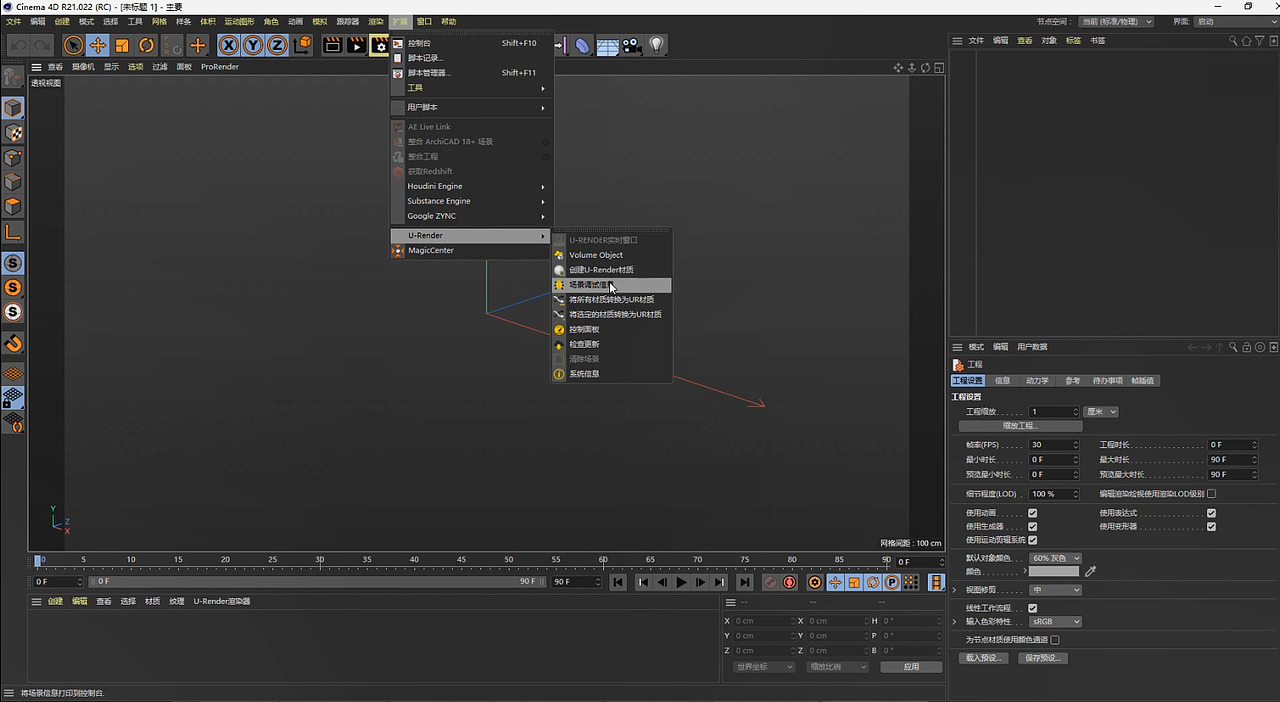Image resolution: width=1280 pixels, height=702 pixels.
Task: Open the 节点空间 dropdown at top right
Action: click(x=1116, y=21)
